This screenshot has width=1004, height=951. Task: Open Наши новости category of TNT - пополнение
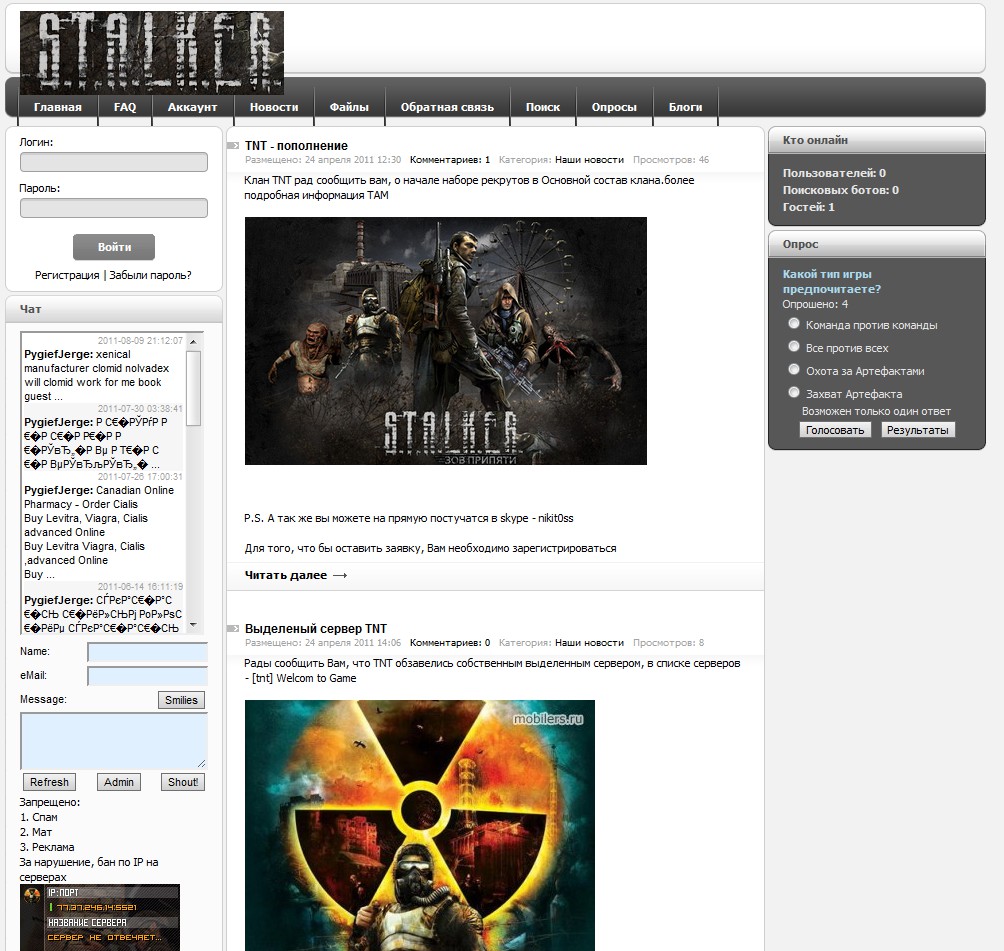pyautogui.click(x=589, y=160)
